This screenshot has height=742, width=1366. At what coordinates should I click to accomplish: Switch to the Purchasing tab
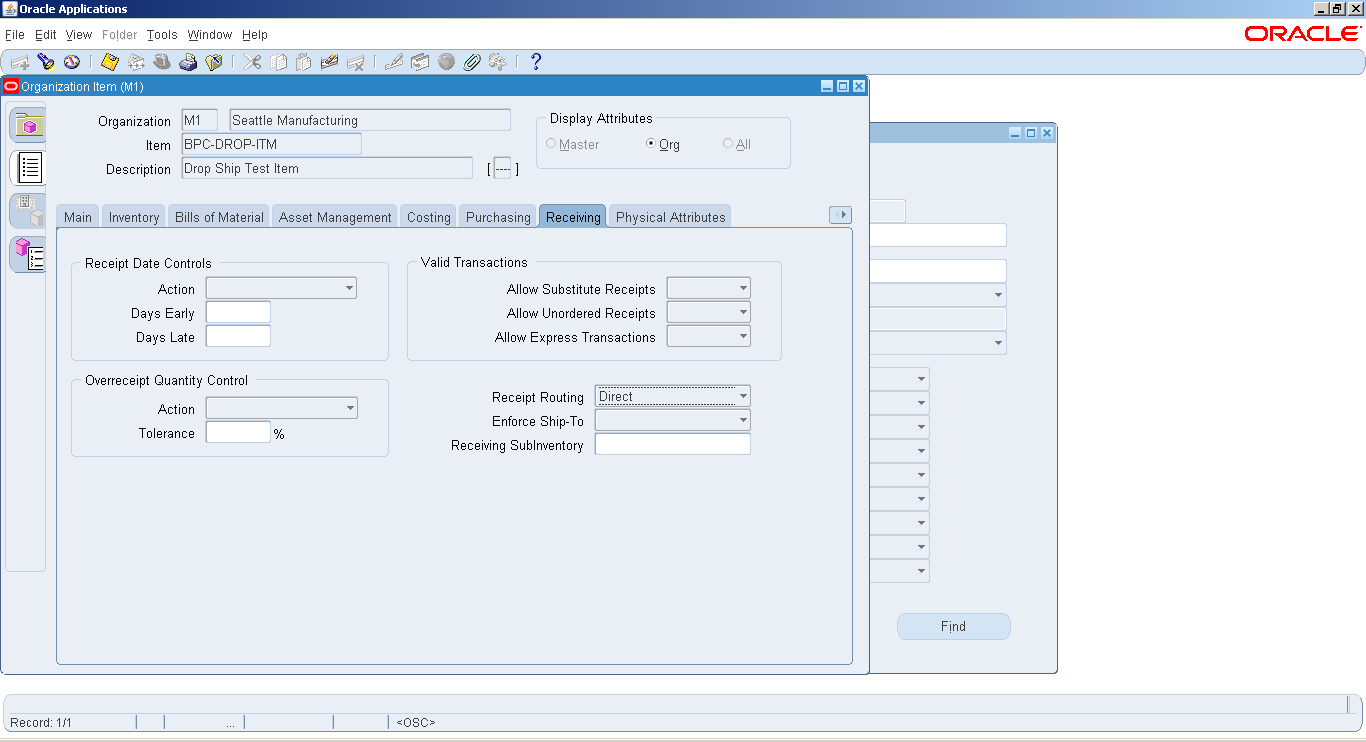point(497,216)
